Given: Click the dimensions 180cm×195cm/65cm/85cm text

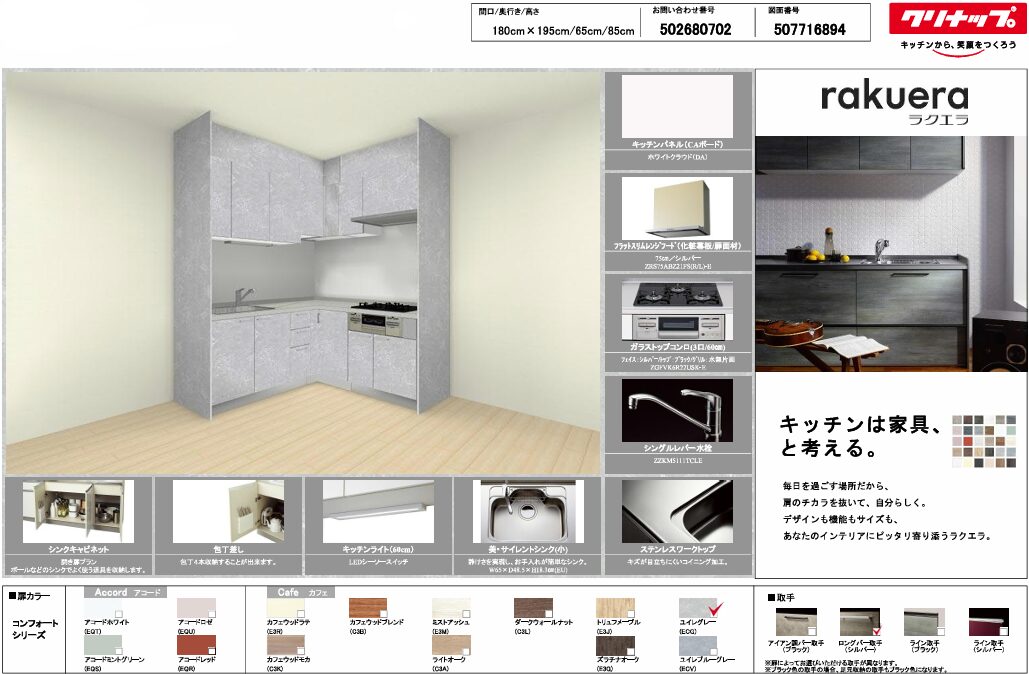Looking at the screenshot, I should pyautogui.click(x=562, y=31).
